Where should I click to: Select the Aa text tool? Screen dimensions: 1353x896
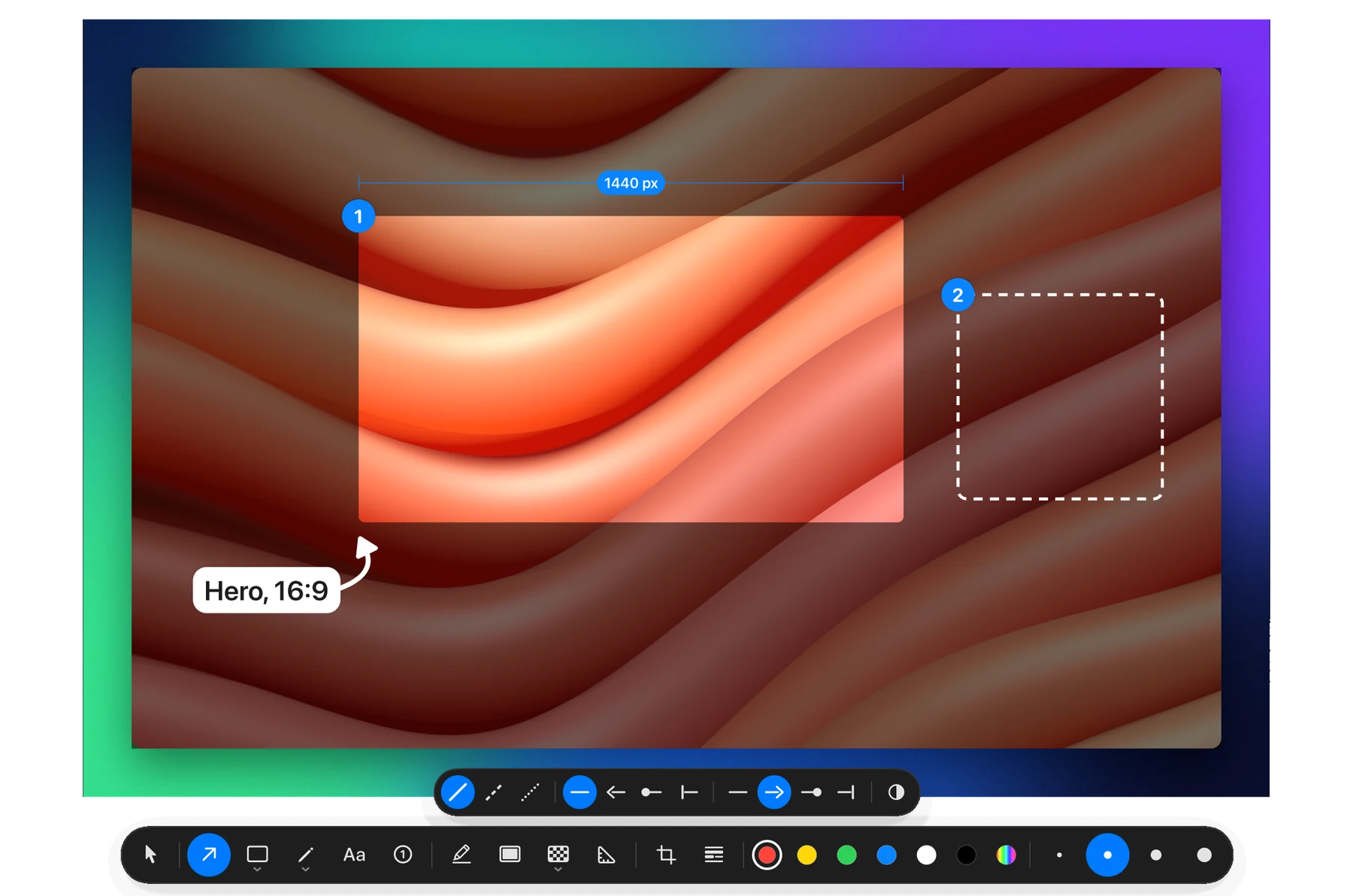[354, 855]
